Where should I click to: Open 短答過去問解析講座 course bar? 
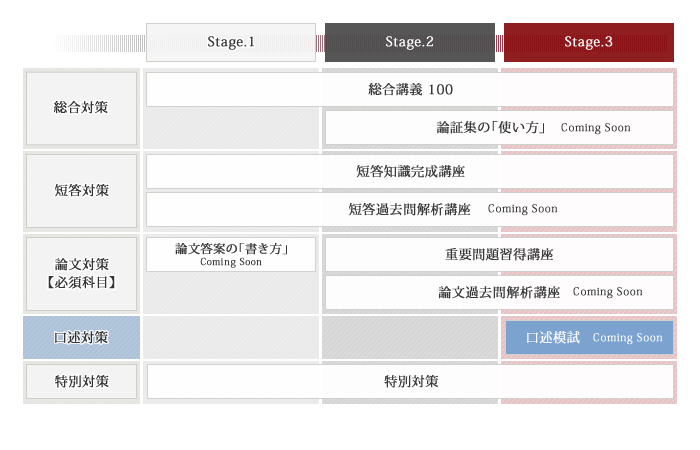(x=410, y=209)
